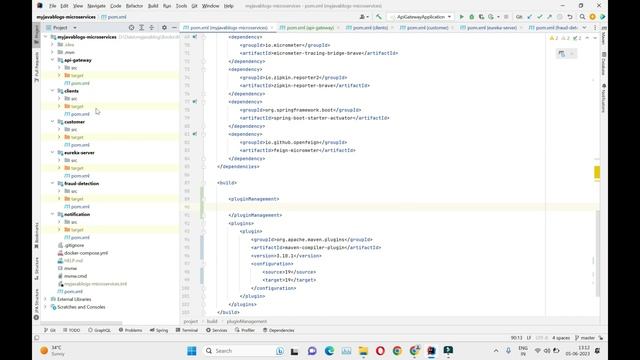Collapse the clients module node

pos(52,91)
